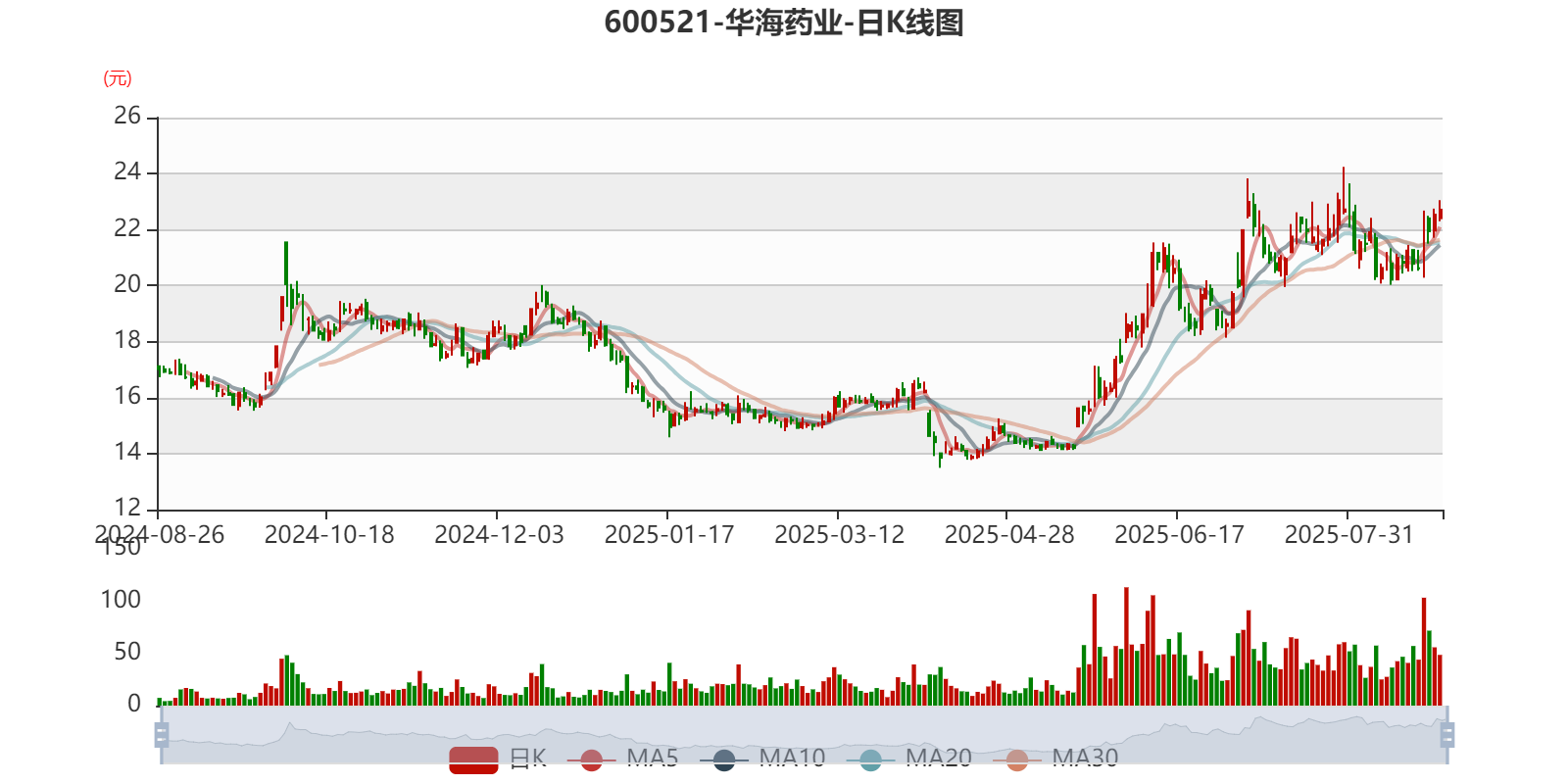Click the 26 price axis label

(127, 117)
